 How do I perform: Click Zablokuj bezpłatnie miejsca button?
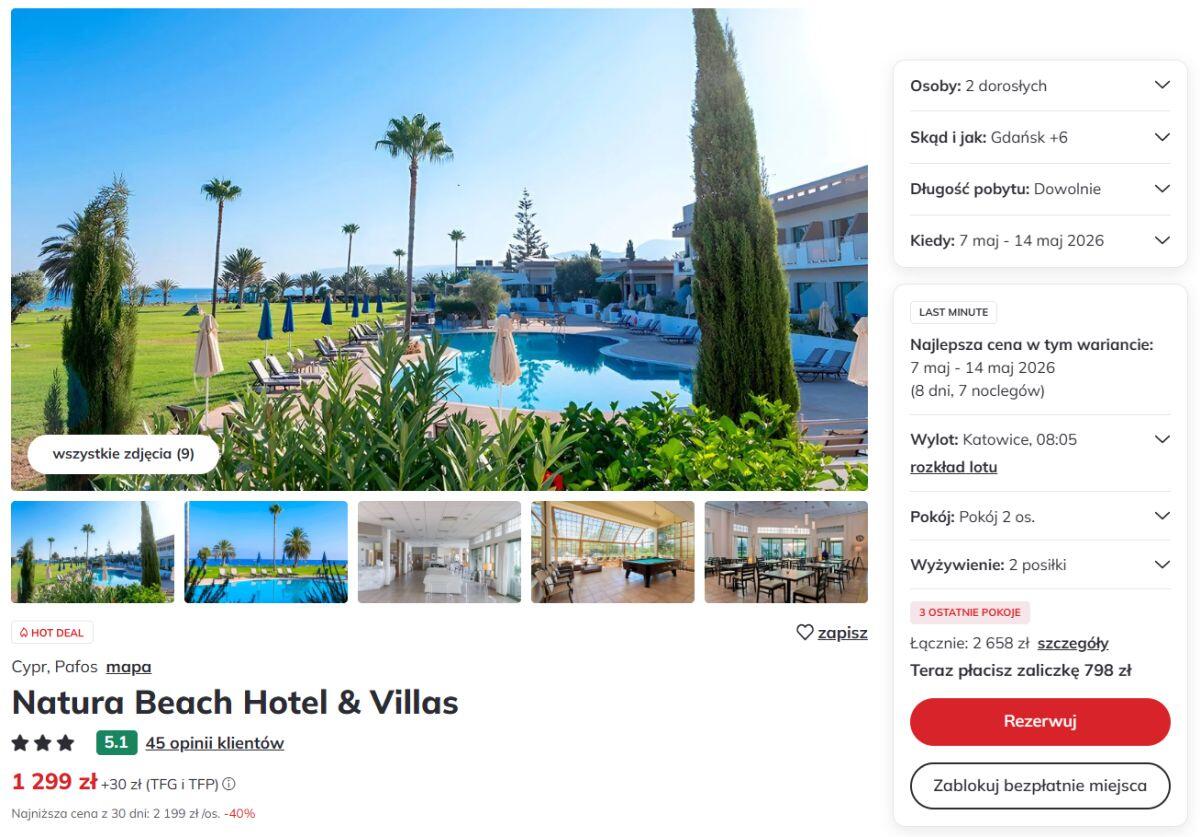click(1040, 786)
